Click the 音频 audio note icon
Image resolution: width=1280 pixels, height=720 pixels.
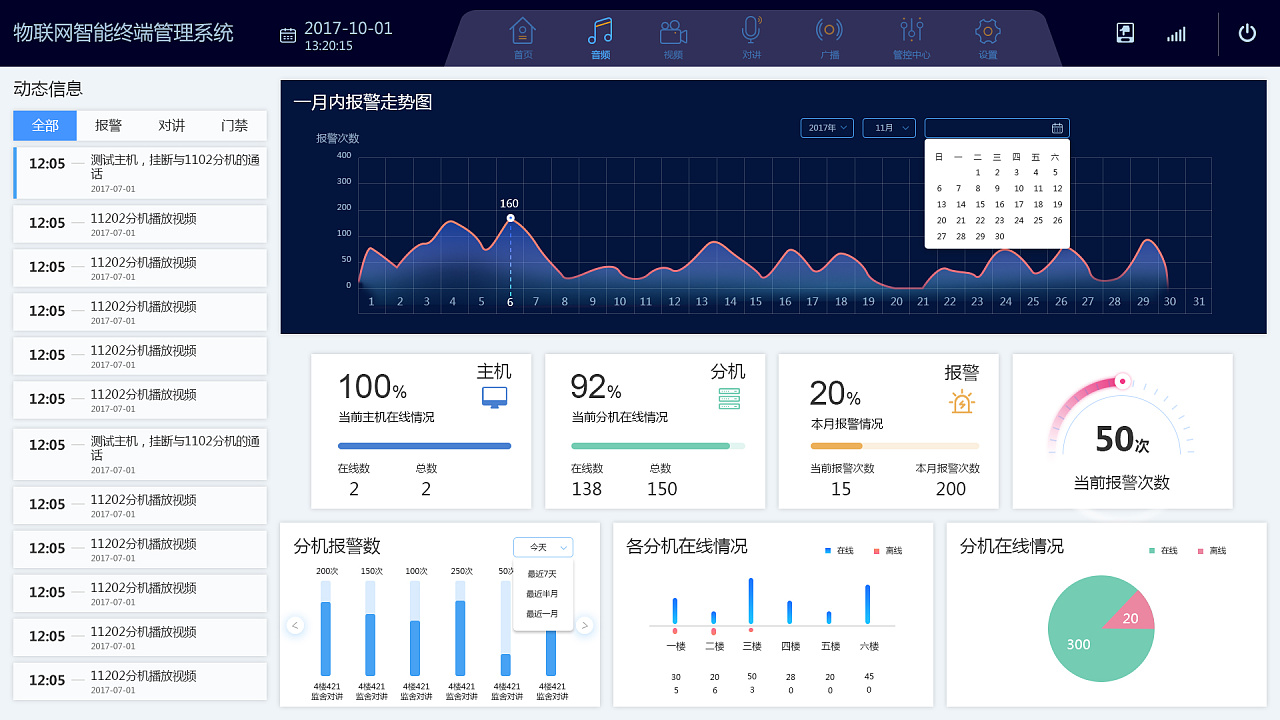[600, 31]
